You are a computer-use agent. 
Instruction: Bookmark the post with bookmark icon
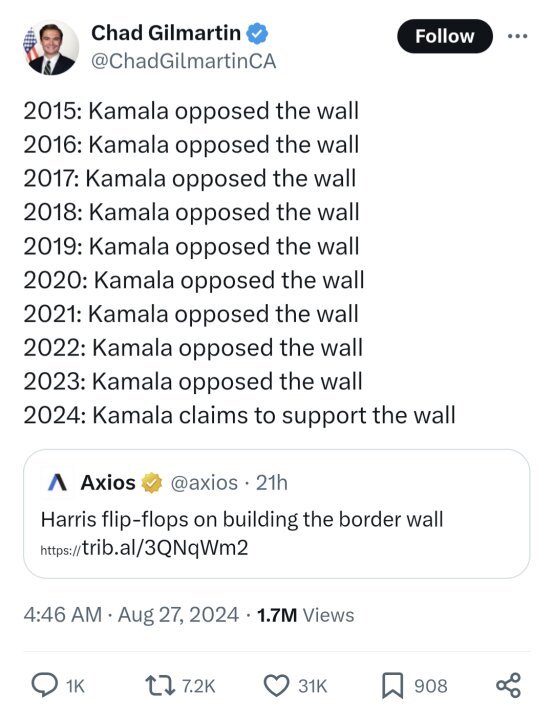coord(393,686)
